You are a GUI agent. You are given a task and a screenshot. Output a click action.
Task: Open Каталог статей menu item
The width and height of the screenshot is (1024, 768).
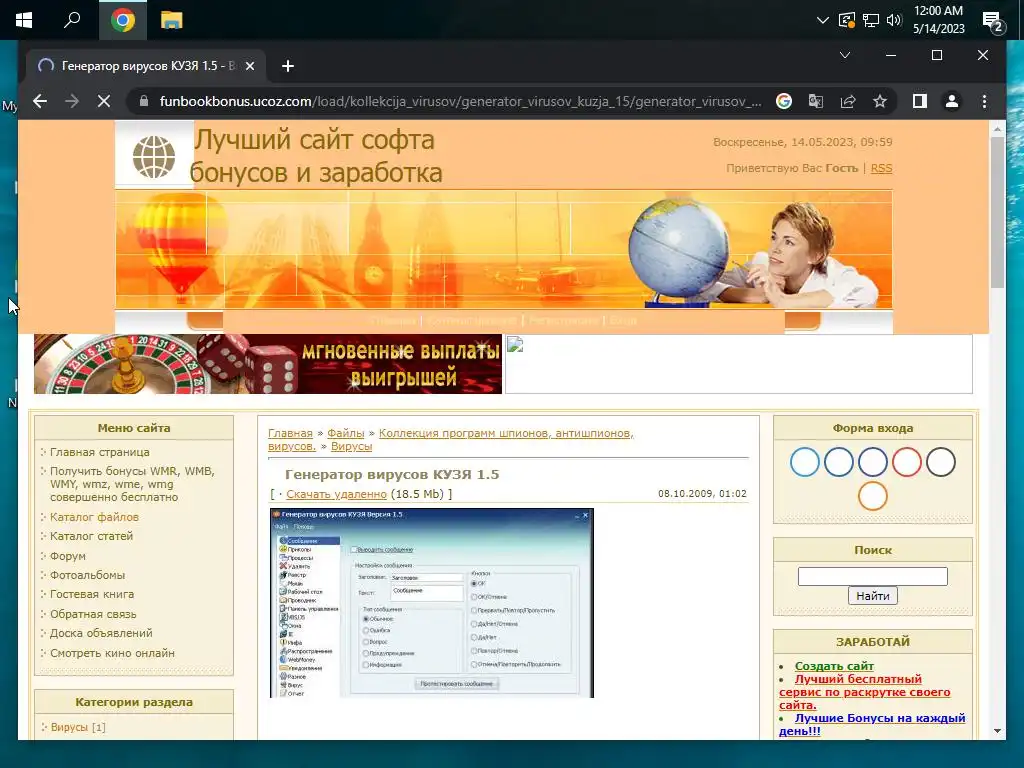[x=91, y=536]
